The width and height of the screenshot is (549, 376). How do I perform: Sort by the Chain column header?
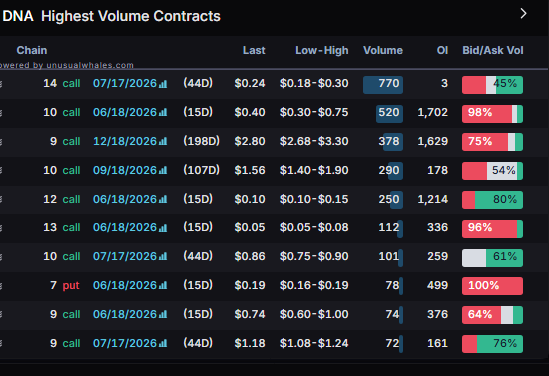(32, 50)
